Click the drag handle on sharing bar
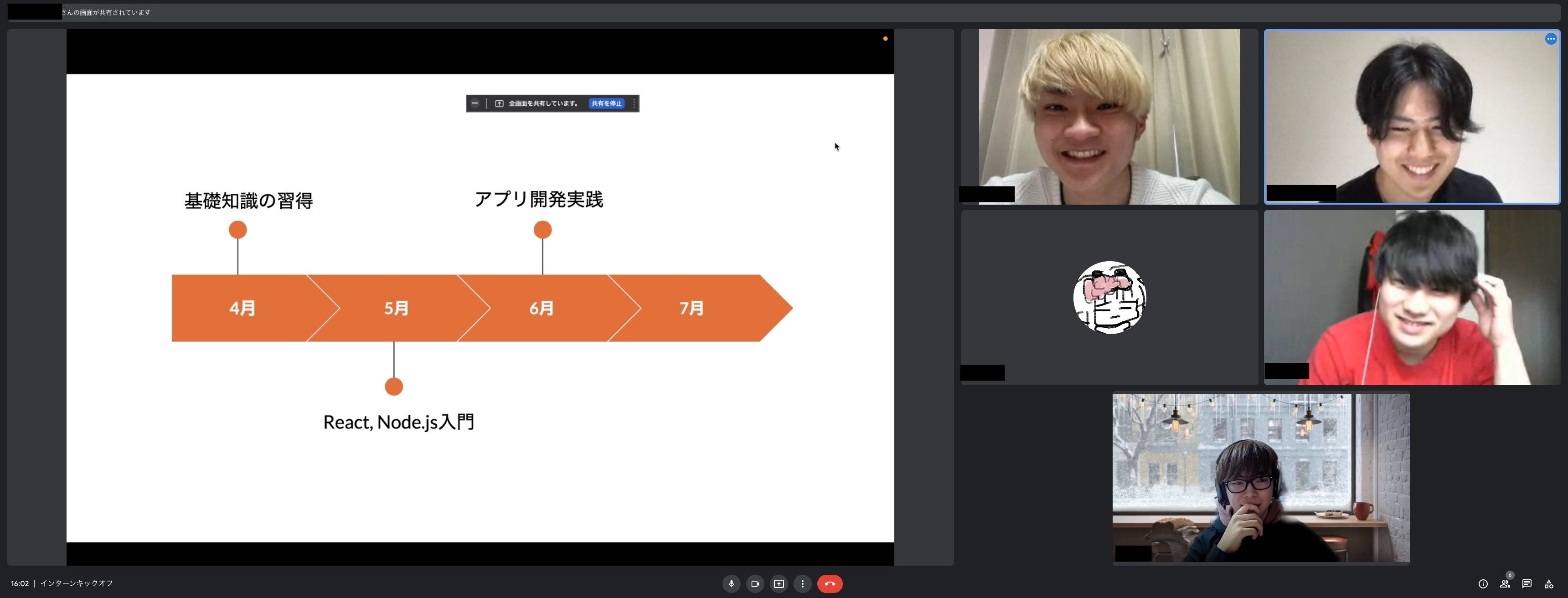The height and width of the screenshot is (598, 1568). click(x=634, y=103)
